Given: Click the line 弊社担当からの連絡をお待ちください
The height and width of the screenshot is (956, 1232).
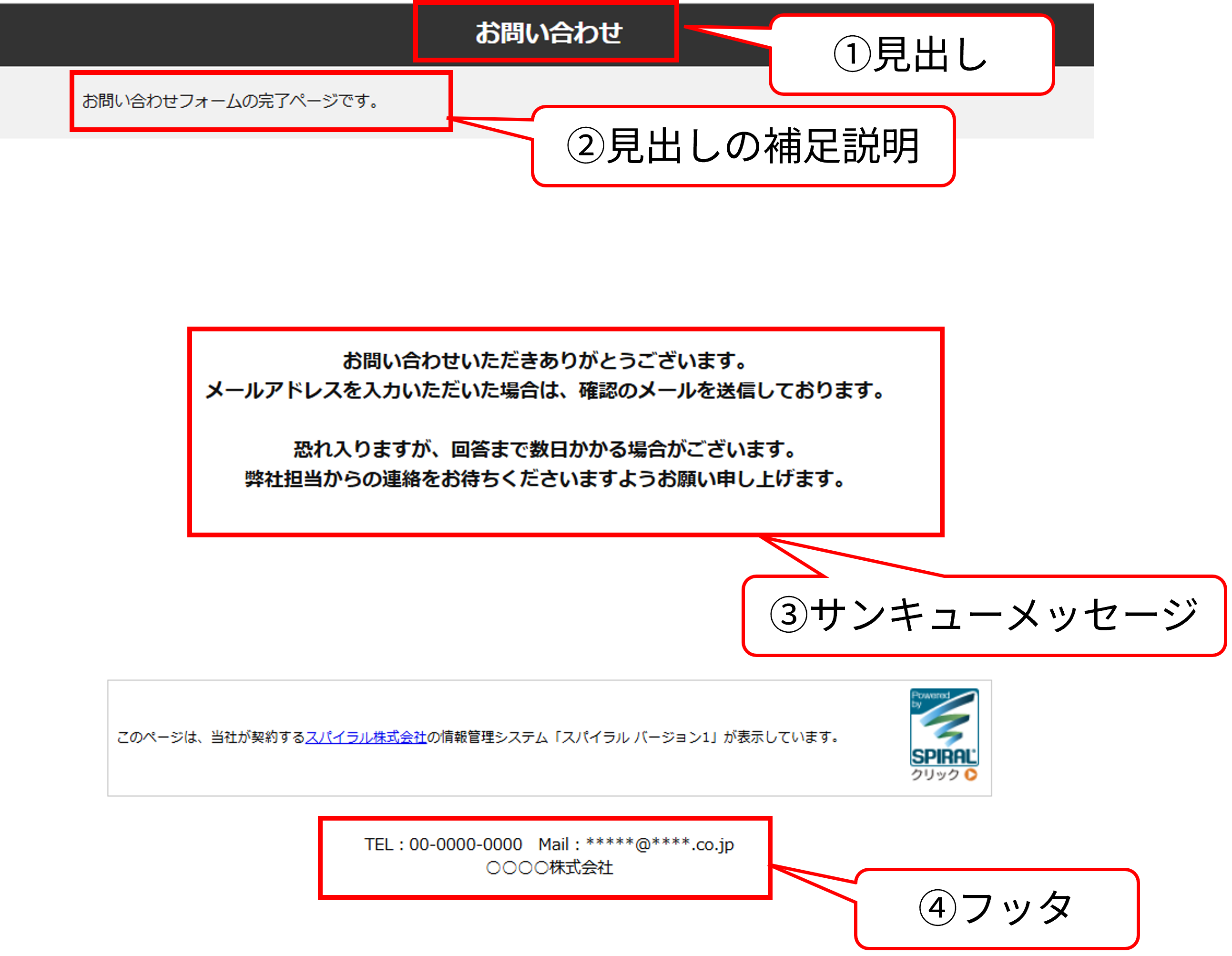Looking at the screenshot, I should (545, 479).
